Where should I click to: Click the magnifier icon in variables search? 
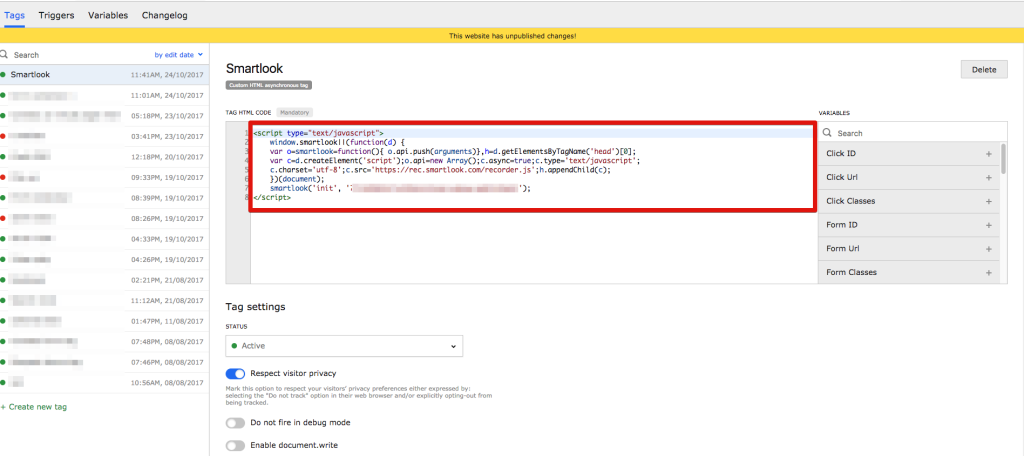(827, 133)
